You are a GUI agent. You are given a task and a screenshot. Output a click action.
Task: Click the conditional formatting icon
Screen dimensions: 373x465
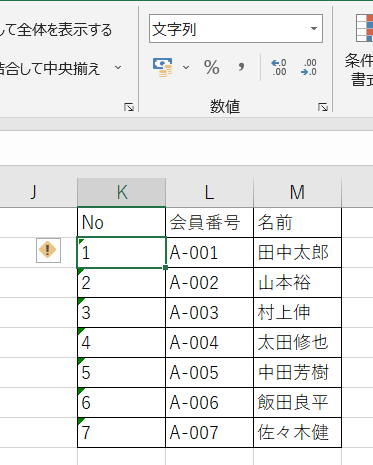pyautogui.click(x=364, y=28)
